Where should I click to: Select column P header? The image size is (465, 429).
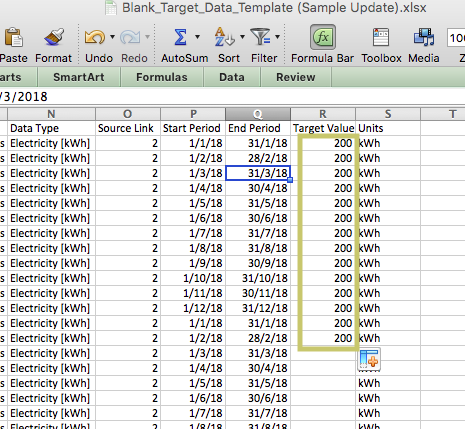click(x=193, y=114)
